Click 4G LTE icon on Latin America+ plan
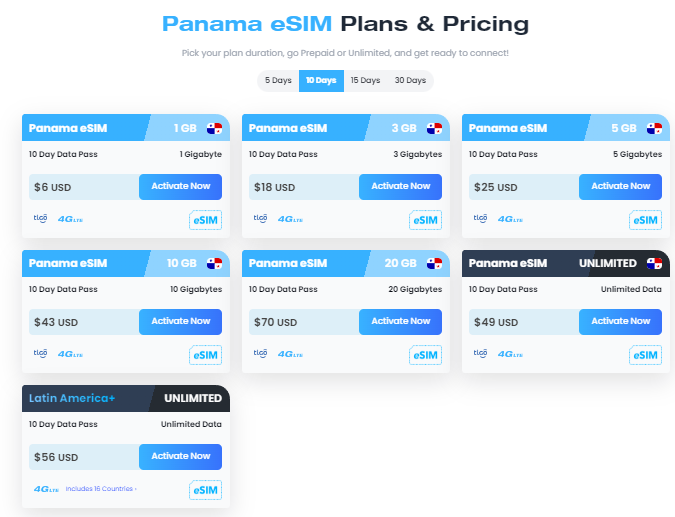The height and width of the screenshot is (517, 675). click(46, 489)
